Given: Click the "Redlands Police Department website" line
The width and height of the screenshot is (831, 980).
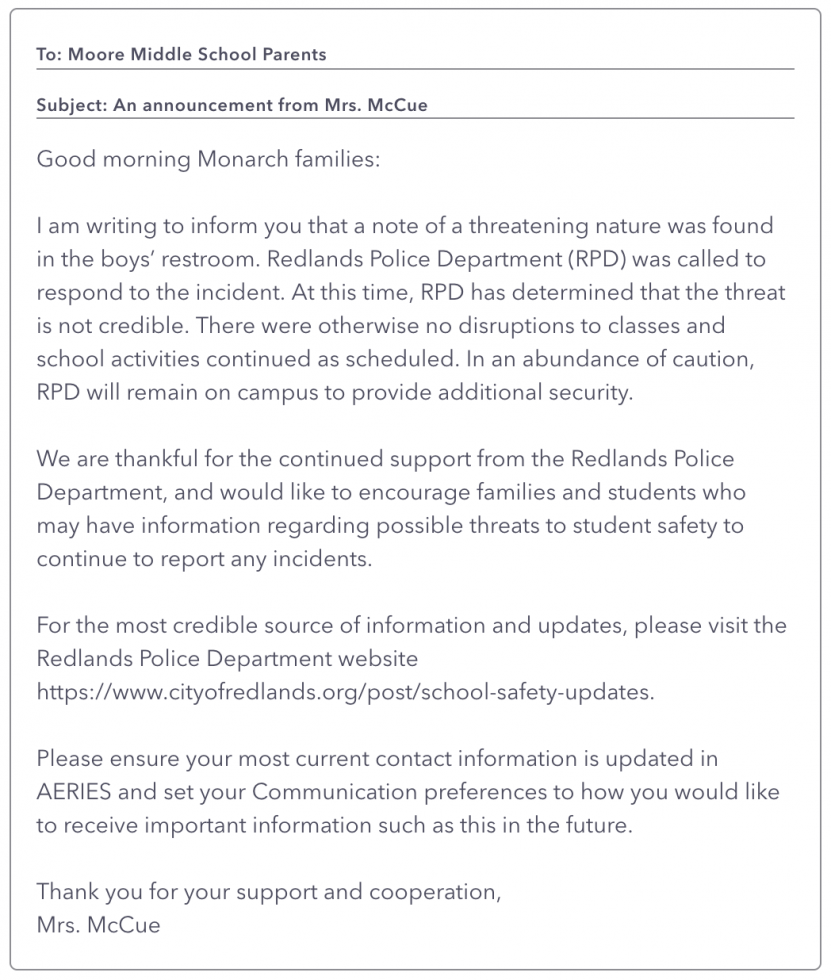Looking at the screenshot, I should click(x=227, y=659).
